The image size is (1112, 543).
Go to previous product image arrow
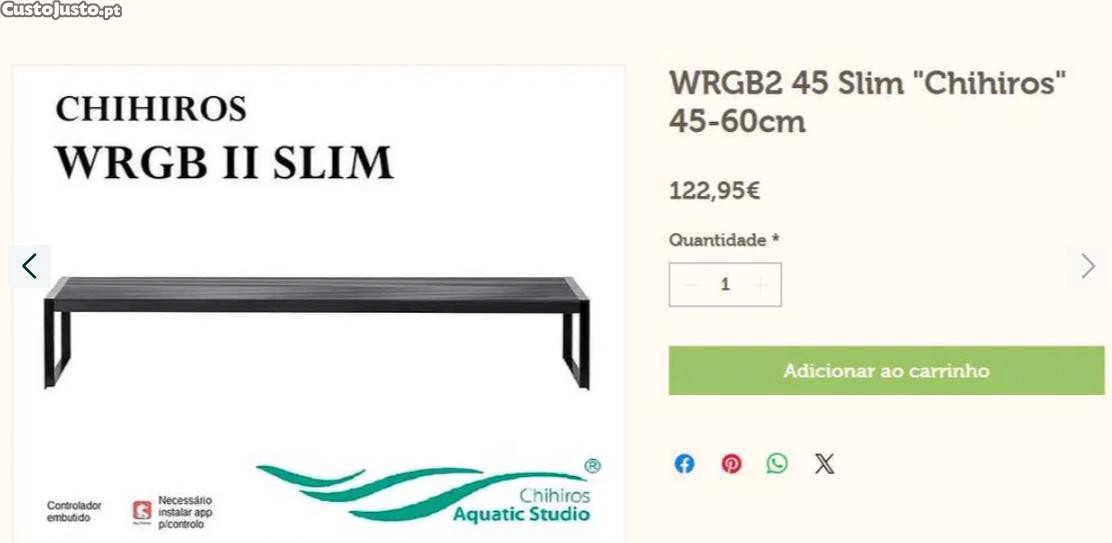29,267
